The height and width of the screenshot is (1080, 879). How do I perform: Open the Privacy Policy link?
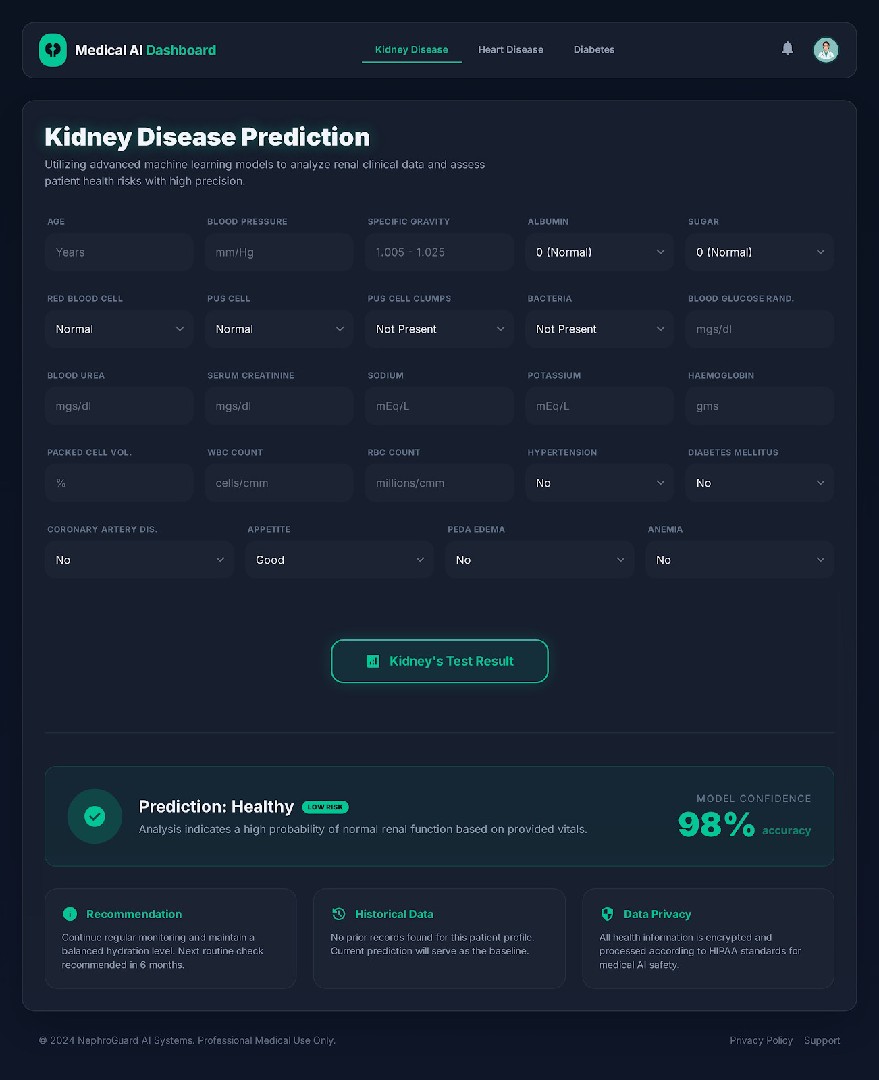coord(761,1040)
